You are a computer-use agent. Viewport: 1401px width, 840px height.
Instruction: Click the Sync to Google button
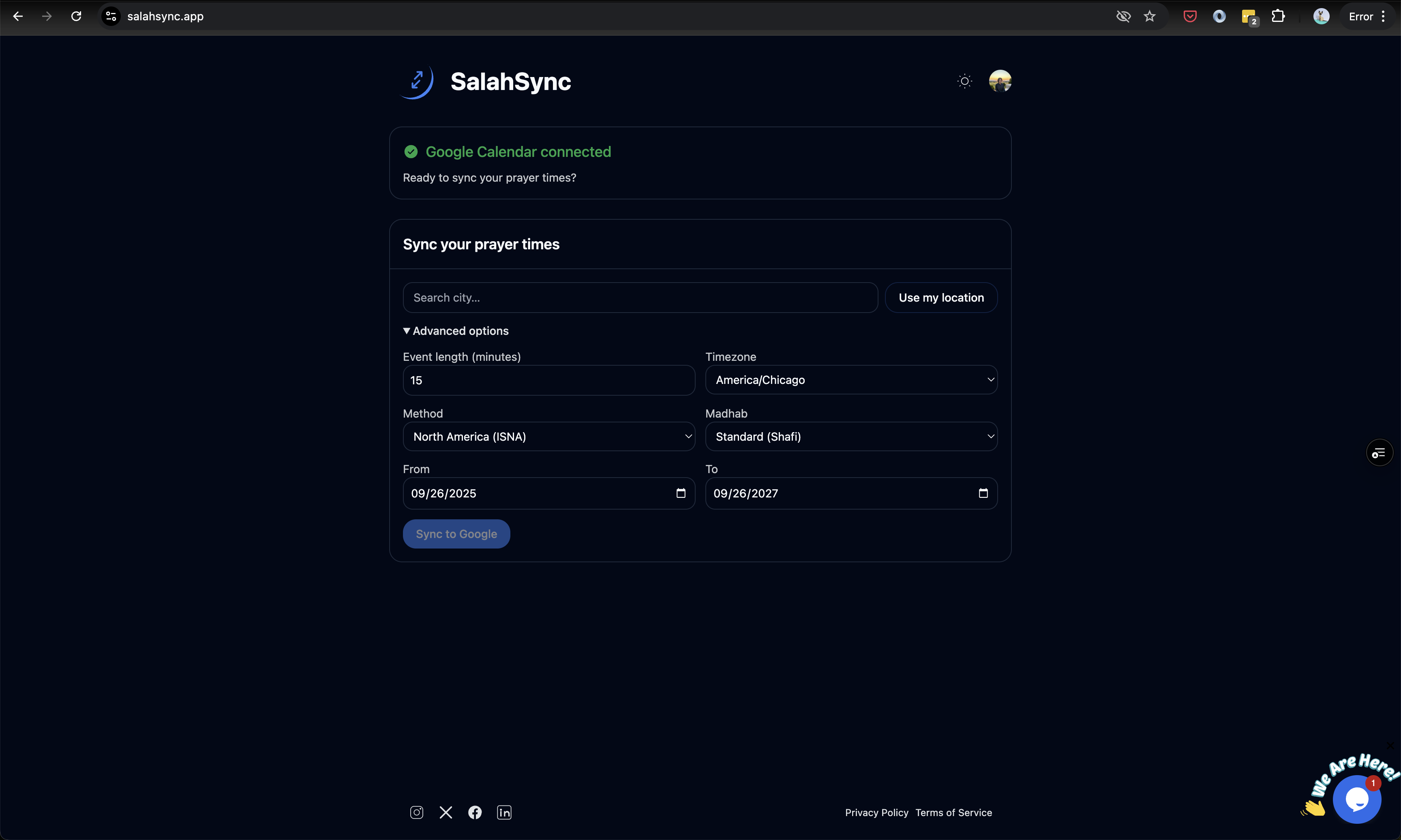(456, 534)
